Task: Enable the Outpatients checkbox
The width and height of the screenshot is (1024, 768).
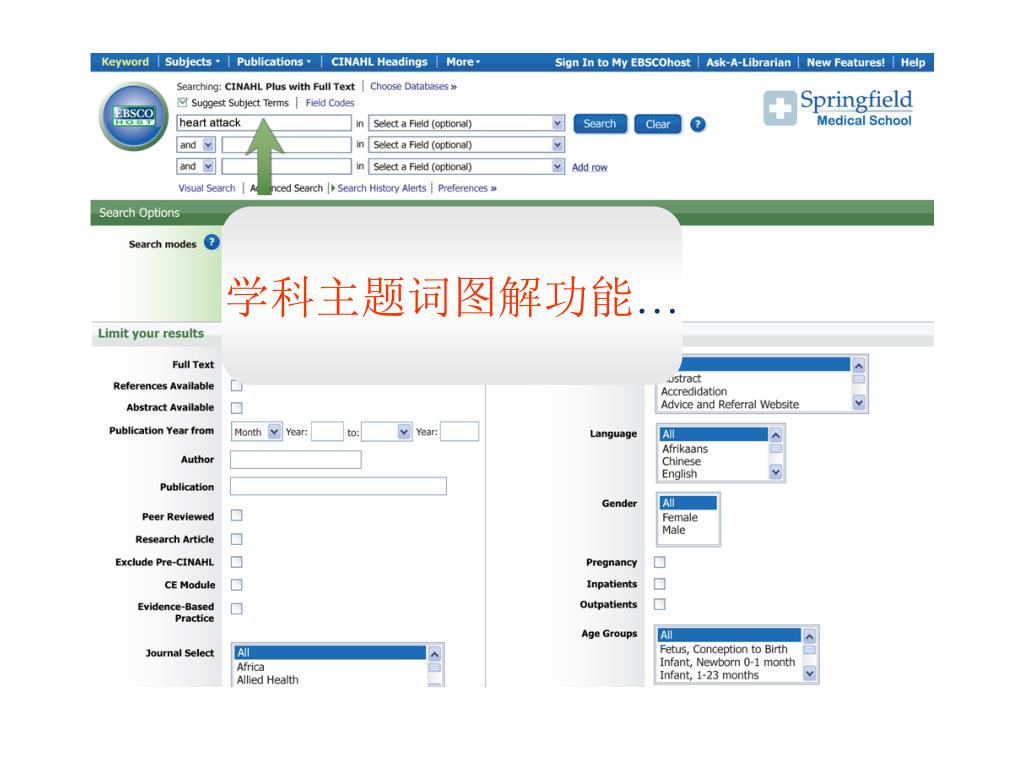Action: click(660, 604)
